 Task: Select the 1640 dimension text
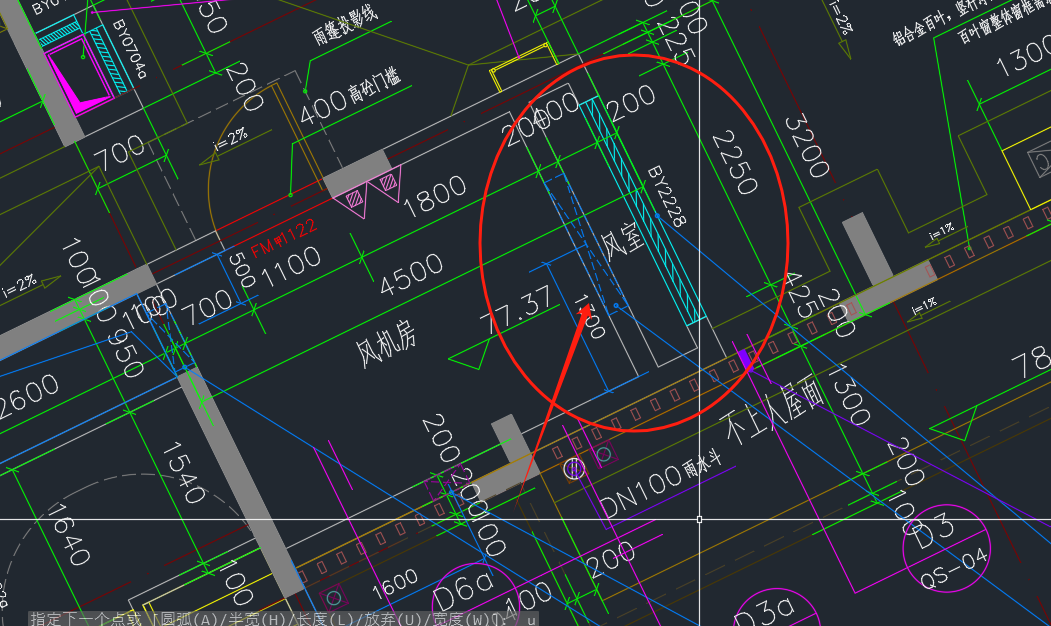pyautogui.click(x=69, y=534)
